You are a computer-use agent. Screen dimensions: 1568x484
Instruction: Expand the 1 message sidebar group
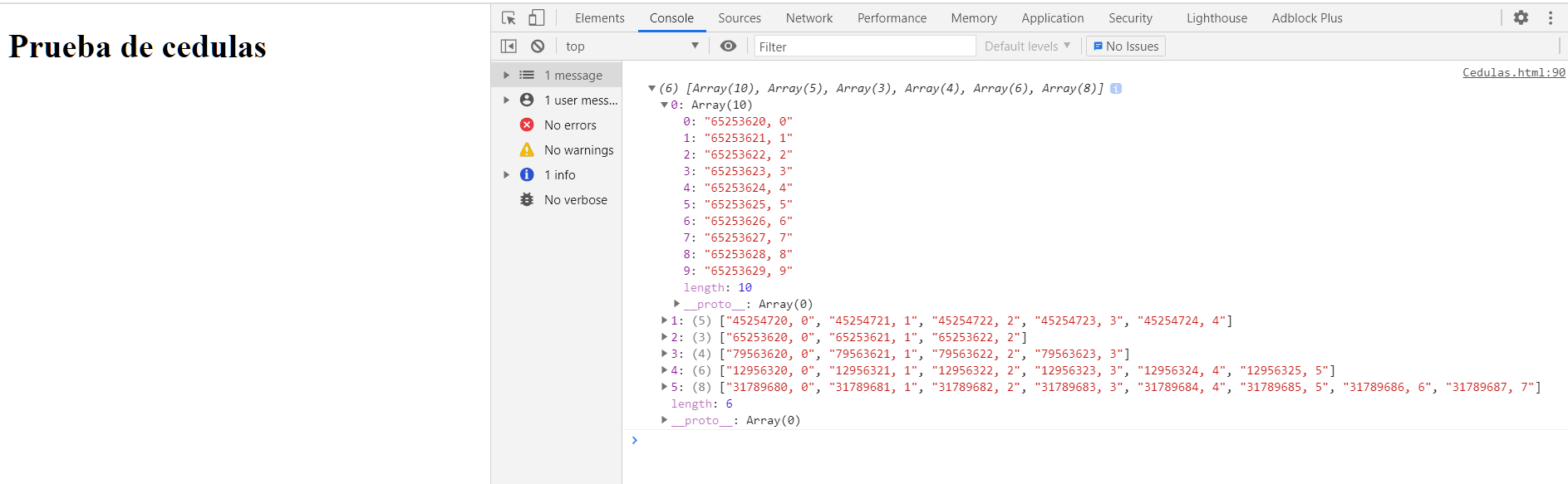[506, 76]
